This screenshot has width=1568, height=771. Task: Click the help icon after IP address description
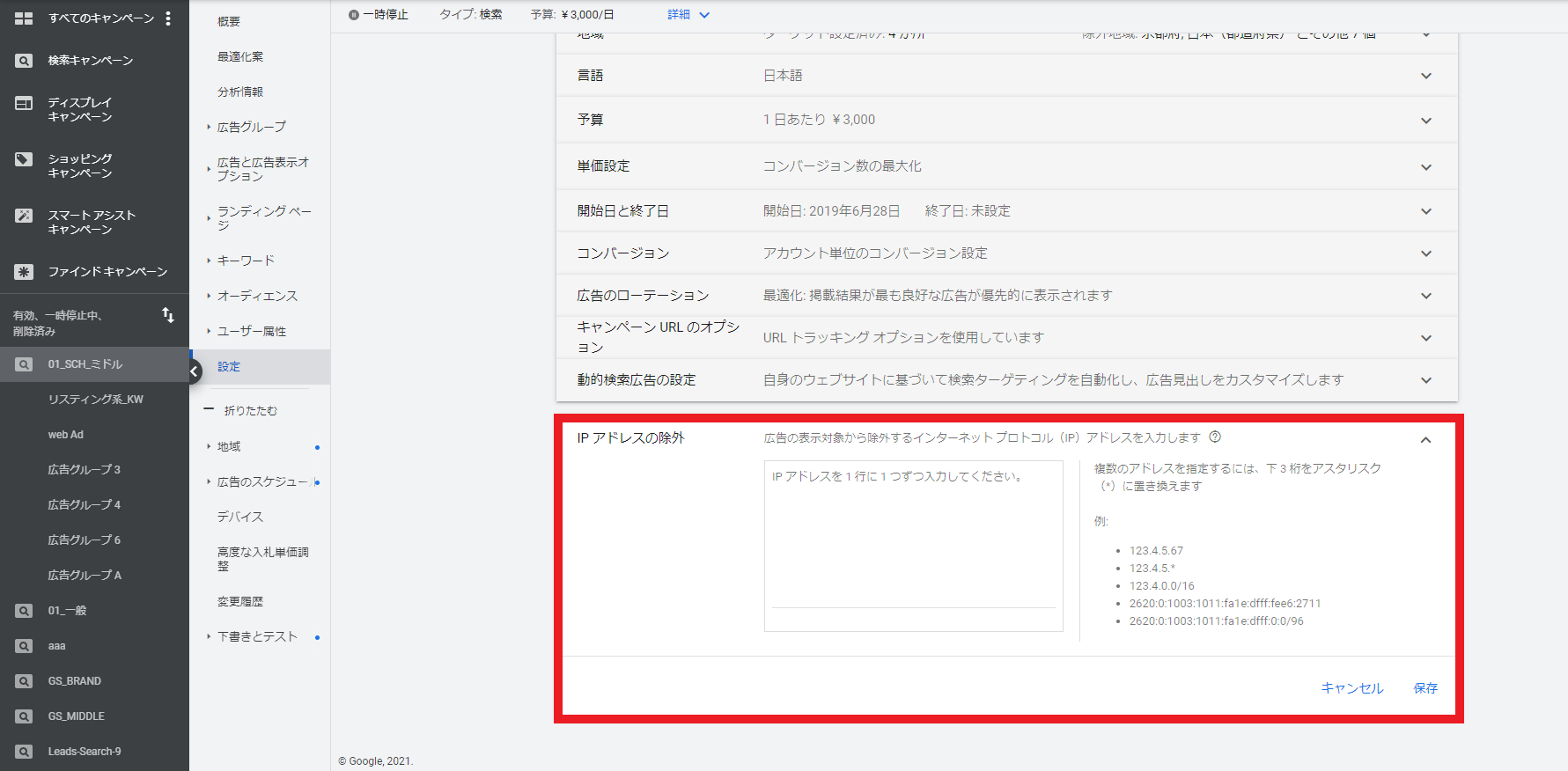[x=1215, y=437]
